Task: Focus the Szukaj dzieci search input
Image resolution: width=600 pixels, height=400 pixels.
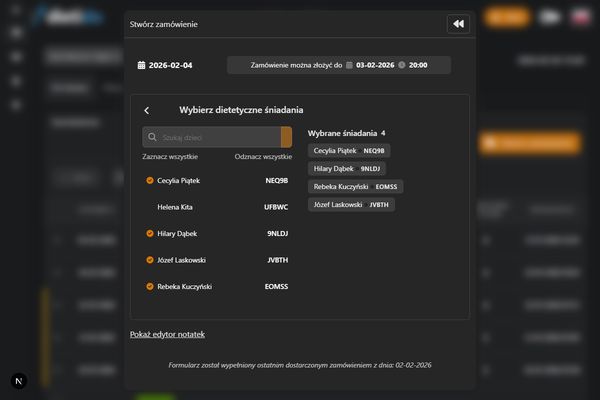Action: (x=218, y=137)
